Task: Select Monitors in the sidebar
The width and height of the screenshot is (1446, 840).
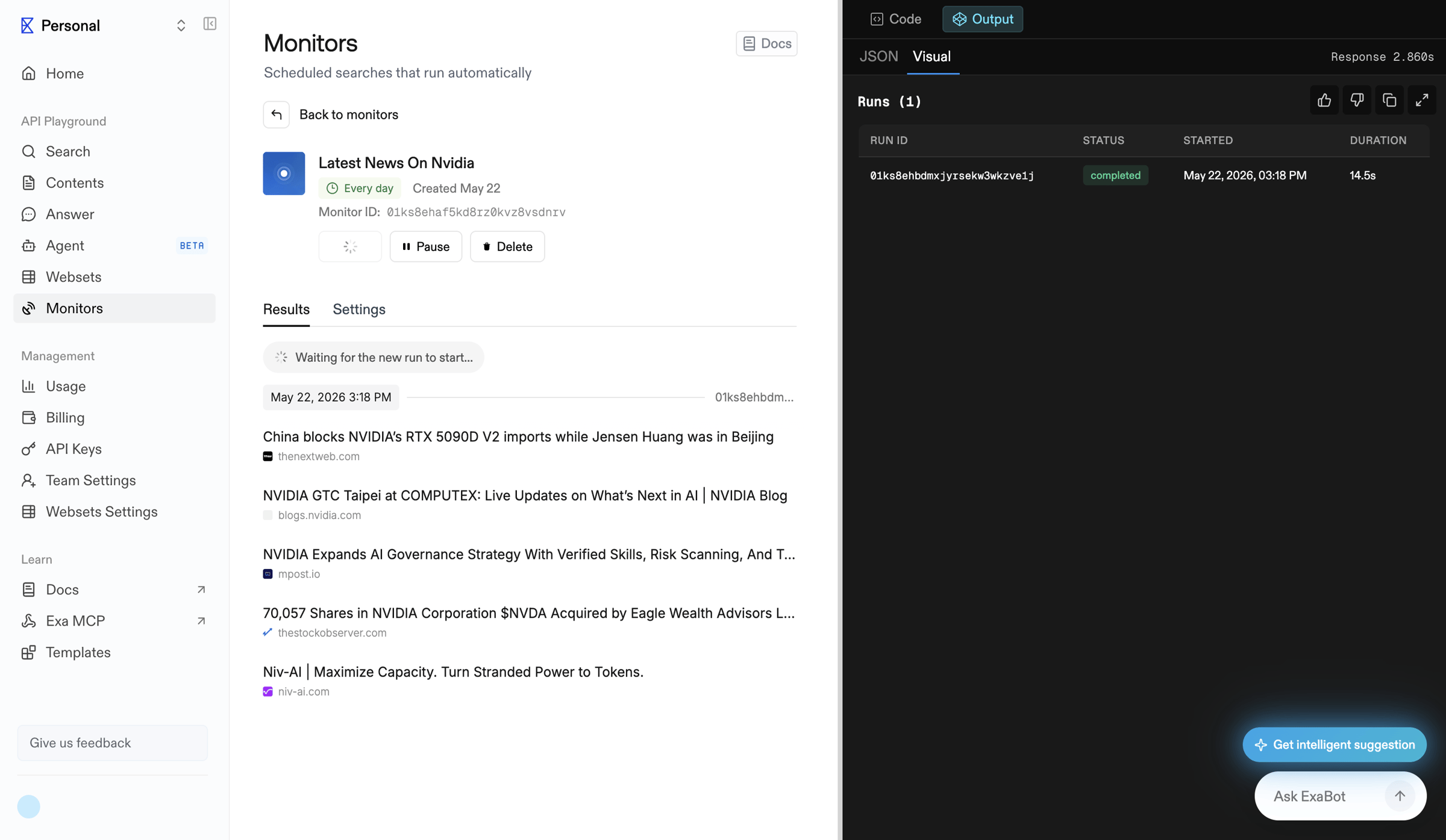Action: (114, 308)
